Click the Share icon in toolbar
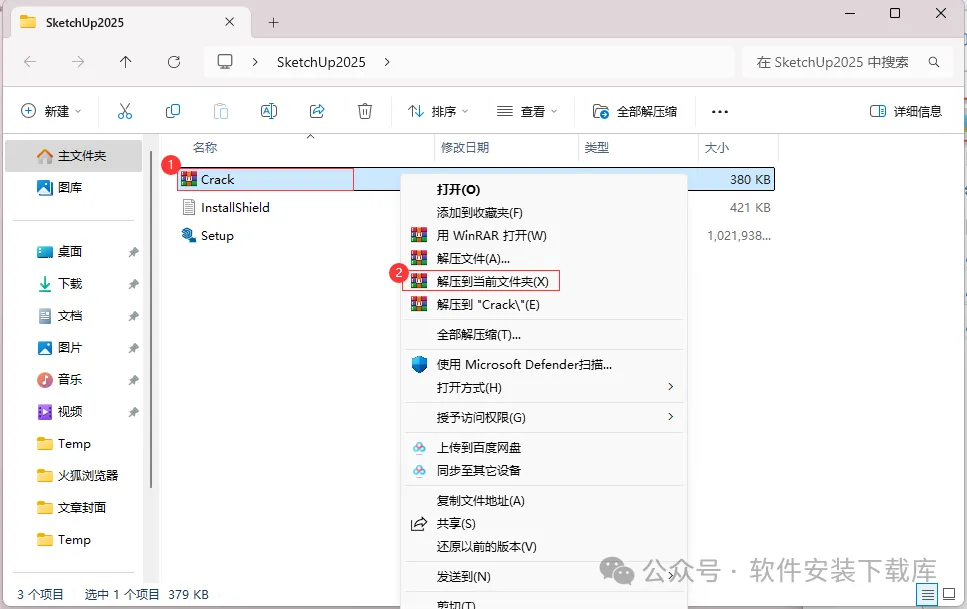Image resolution: width=967 pixels, height=609 pixels. pyautogui.click(x=317, y=111)
